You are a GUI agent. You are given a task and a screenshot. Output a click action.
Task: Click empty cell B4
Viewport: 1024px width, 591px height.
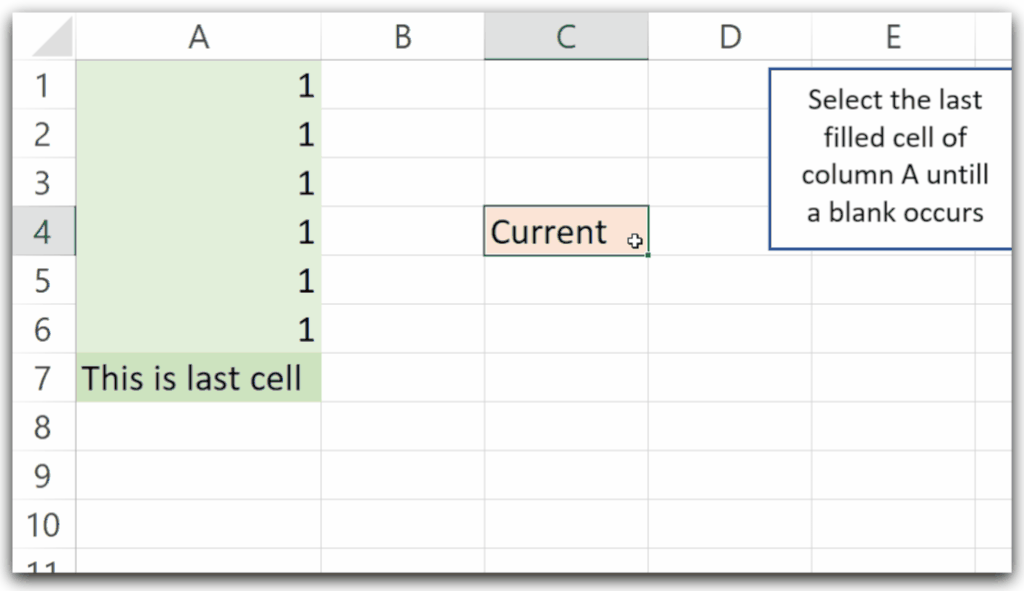402,232
